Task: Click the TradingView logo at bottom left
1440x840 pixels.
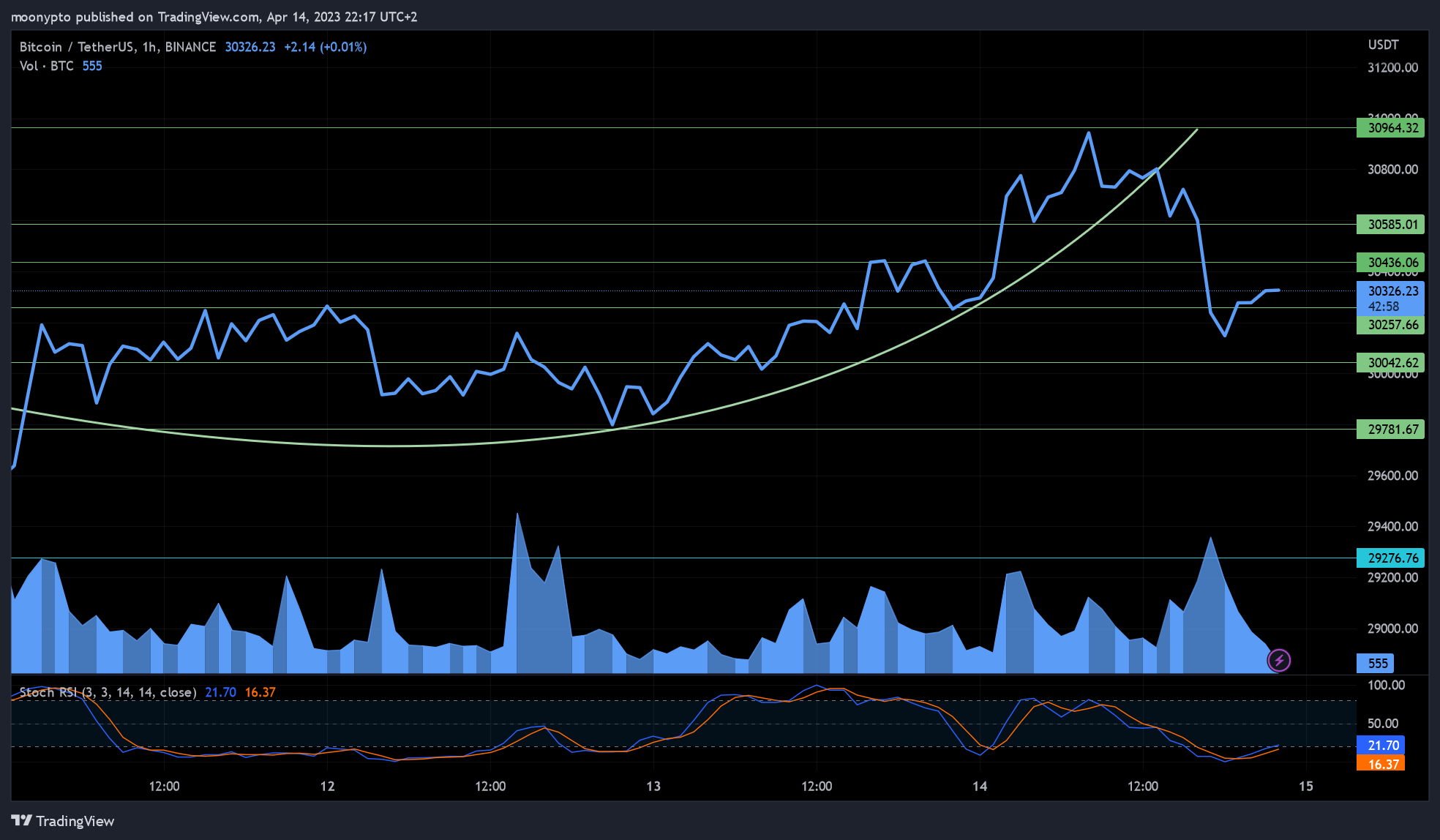Action: [63, 821]
